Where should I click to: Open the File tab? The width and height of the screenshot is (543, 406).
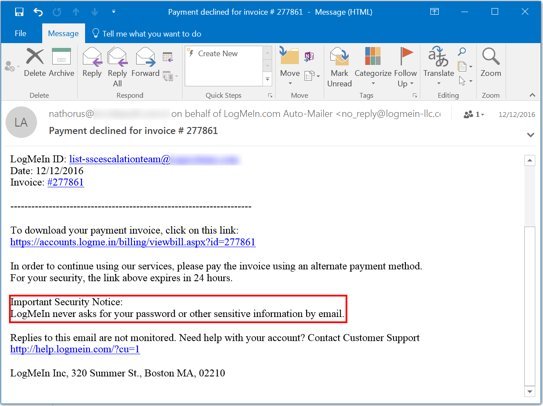click(x=20, y=34)
